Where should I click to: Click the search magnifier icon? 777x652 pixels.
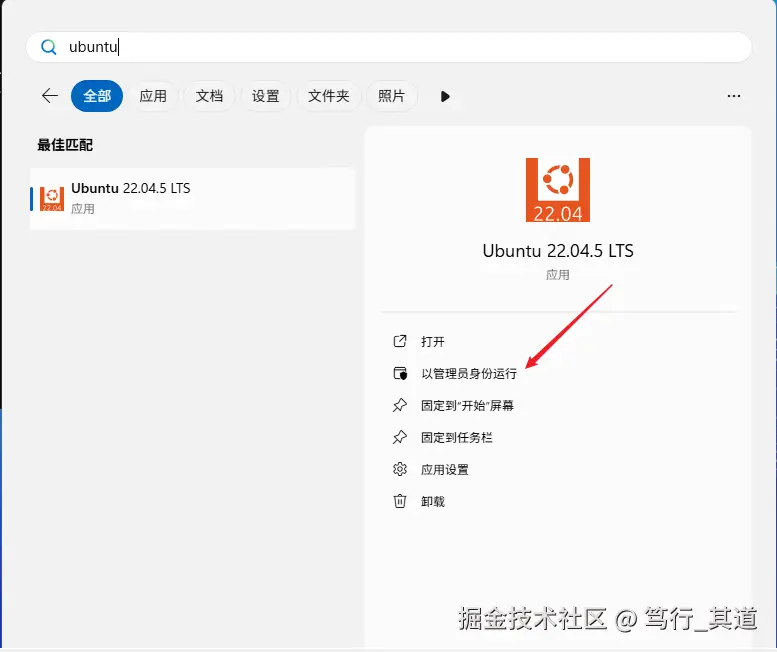click(x=49, y=47)
